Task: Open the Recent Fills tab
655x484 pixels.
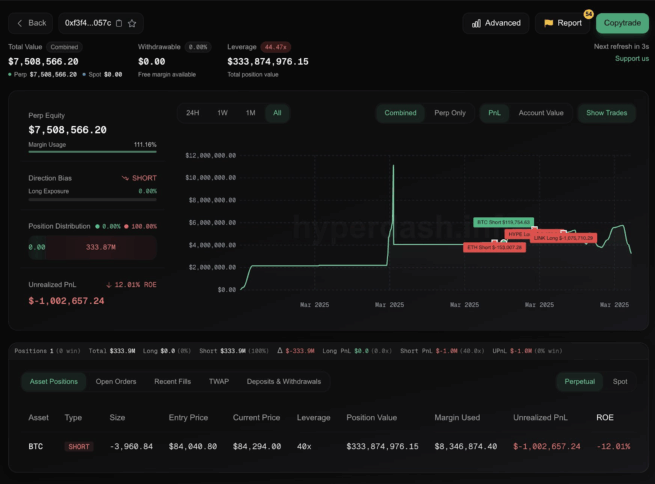Action: click(173, 382)
